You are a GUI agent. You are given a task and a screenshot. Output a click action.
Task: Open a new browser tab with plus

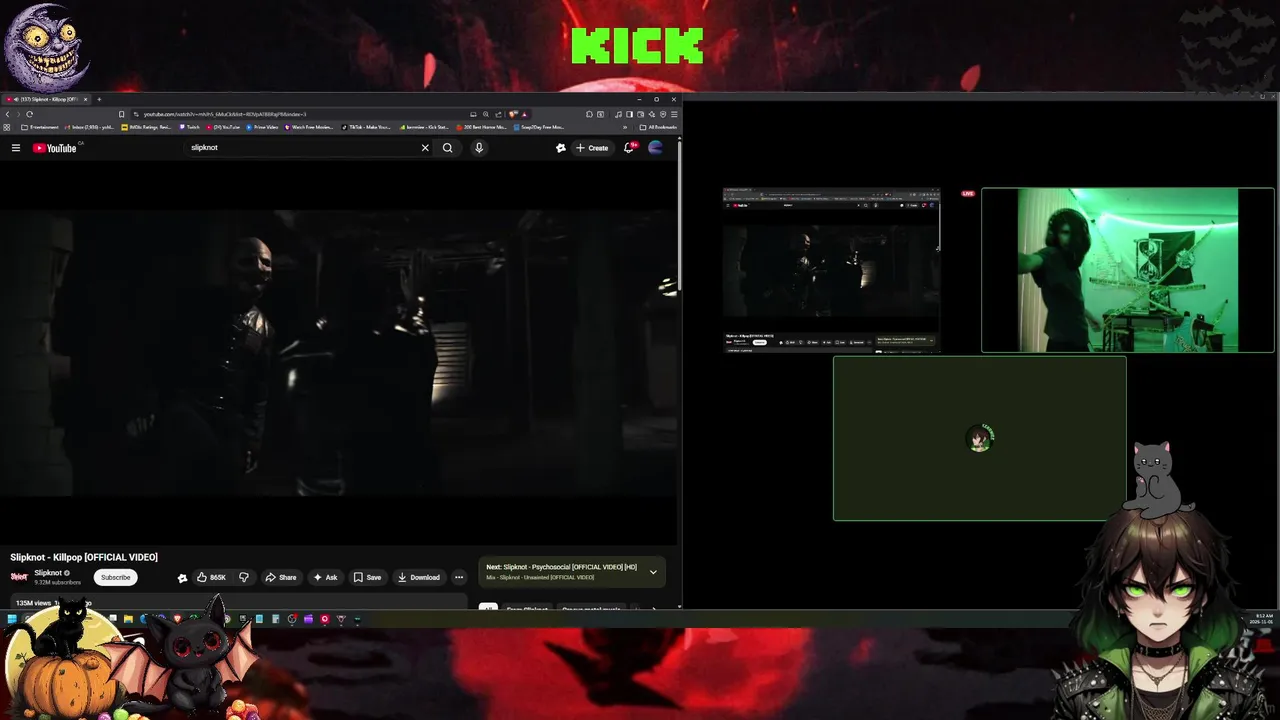point(99,99)
